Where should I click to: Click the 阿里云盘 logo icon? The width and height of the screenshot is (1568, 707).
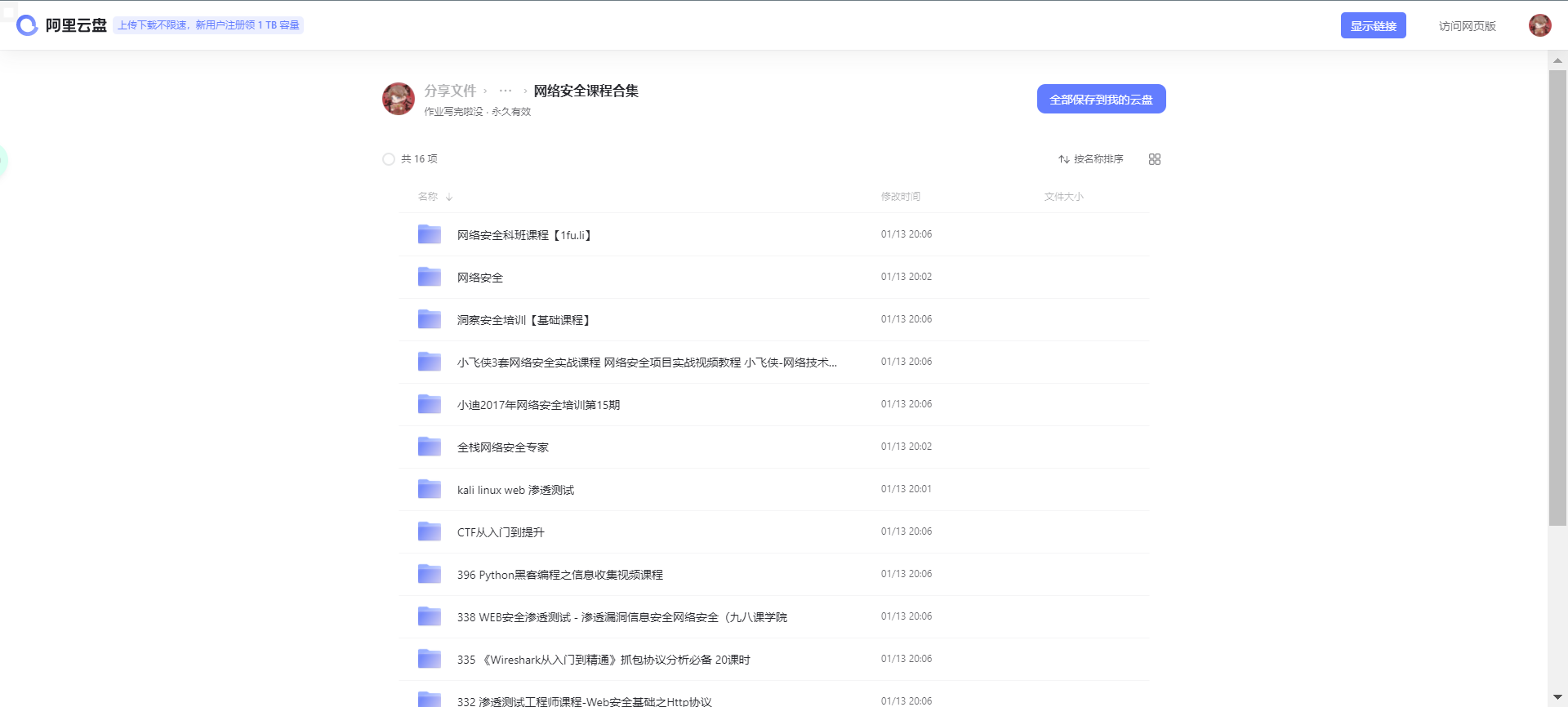click(x=27, y=25)
